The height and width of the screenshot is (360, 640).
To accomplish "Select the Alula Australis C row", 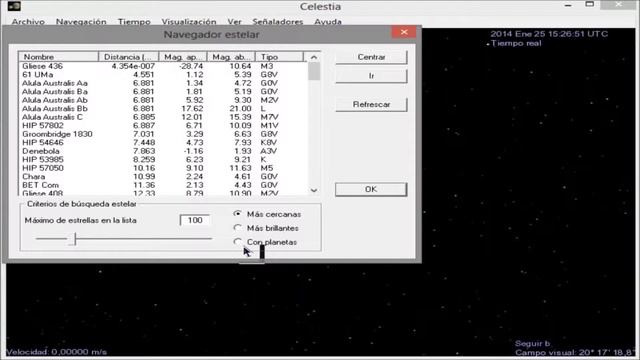I will click(163, 117).
